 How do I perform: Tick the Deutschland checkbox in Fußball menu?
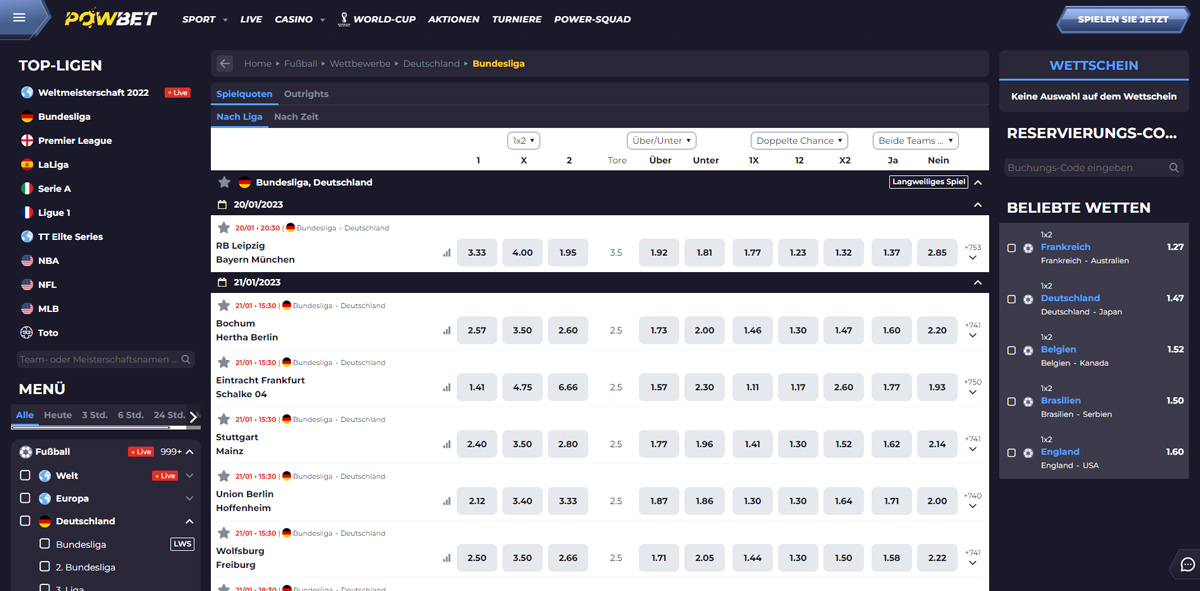click(x=26, y=522)
